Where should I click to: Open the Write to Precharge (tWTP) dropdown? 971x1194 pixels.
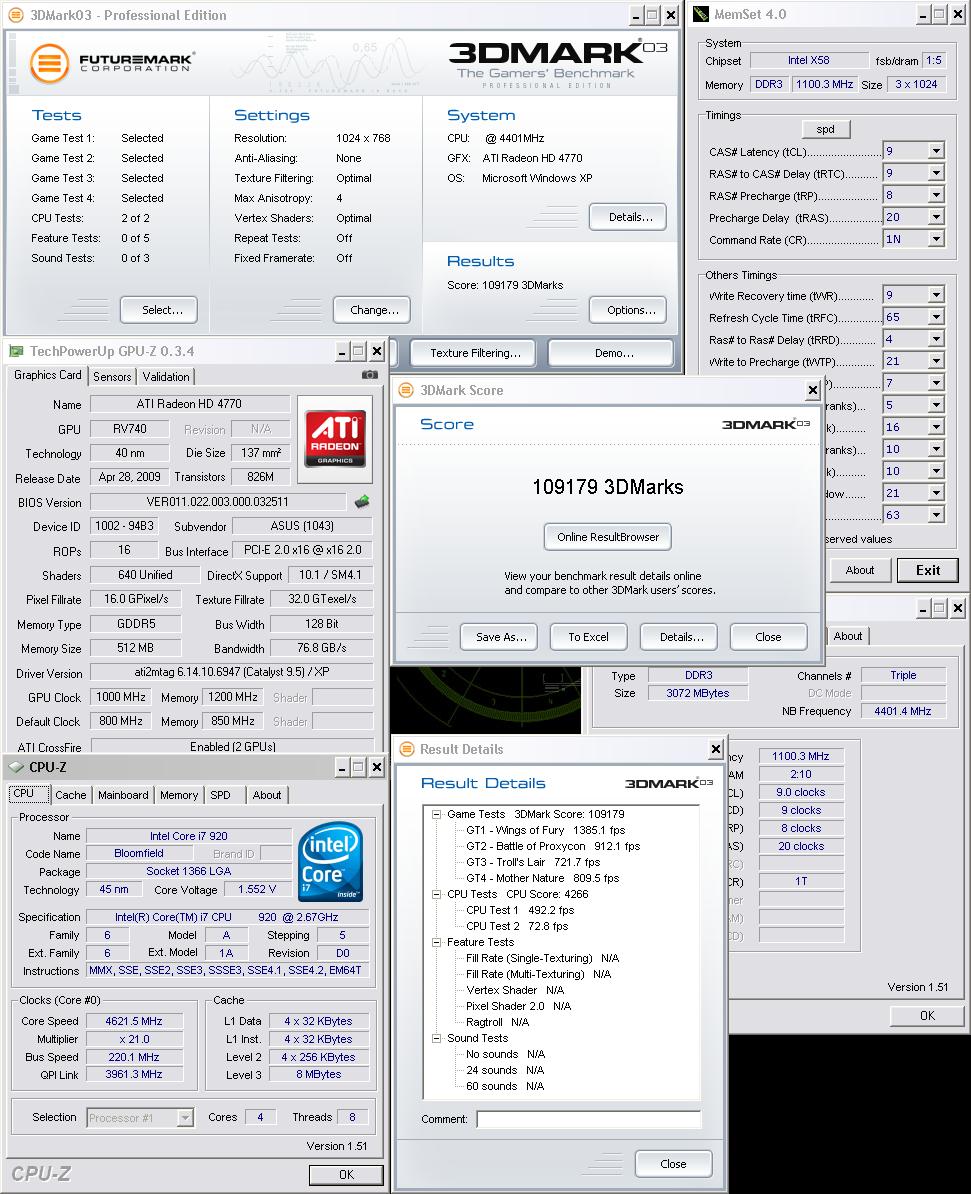(937, 361)
